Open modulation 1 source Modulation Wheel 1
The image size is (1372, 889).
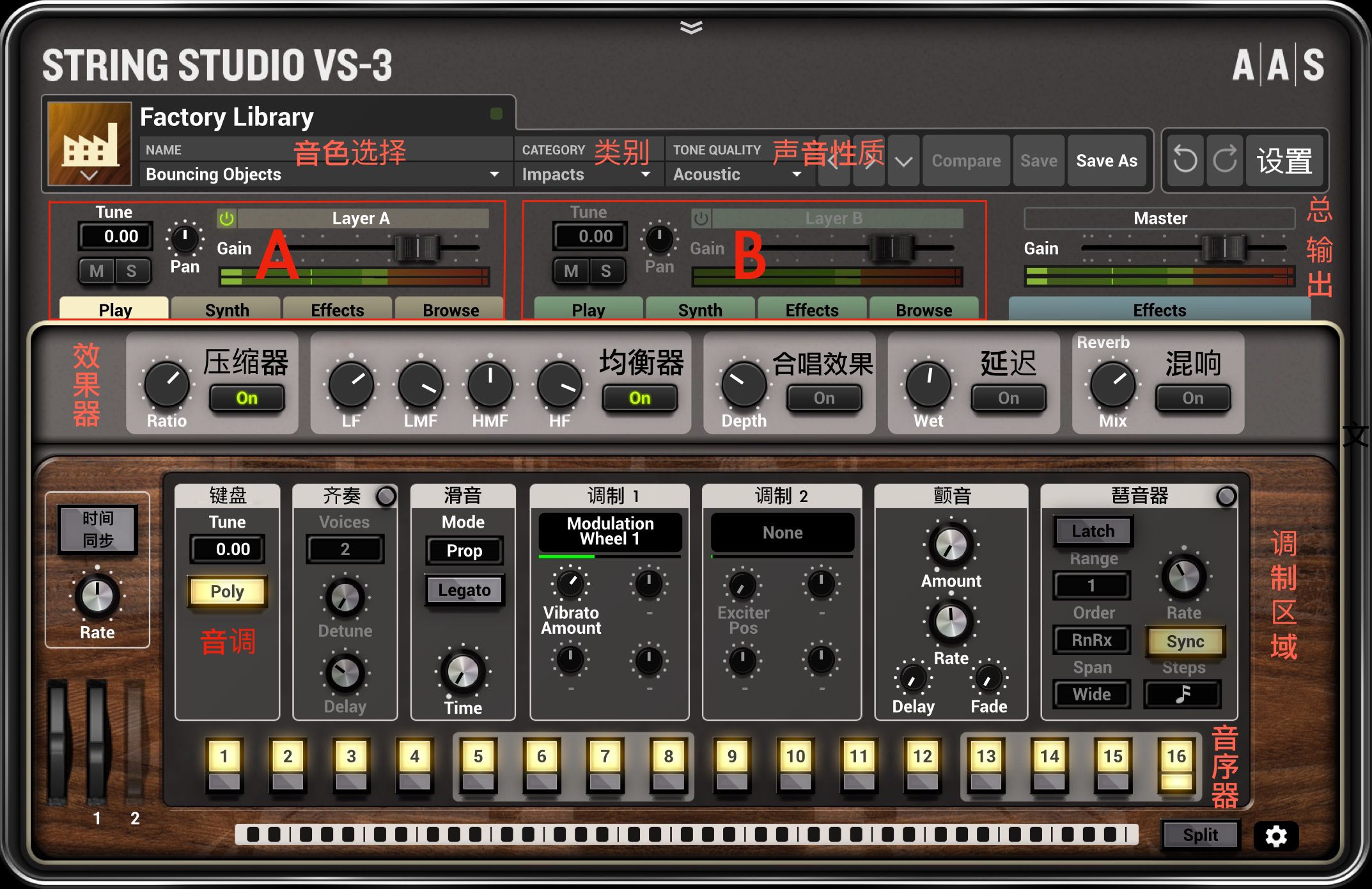pos(610,531)
